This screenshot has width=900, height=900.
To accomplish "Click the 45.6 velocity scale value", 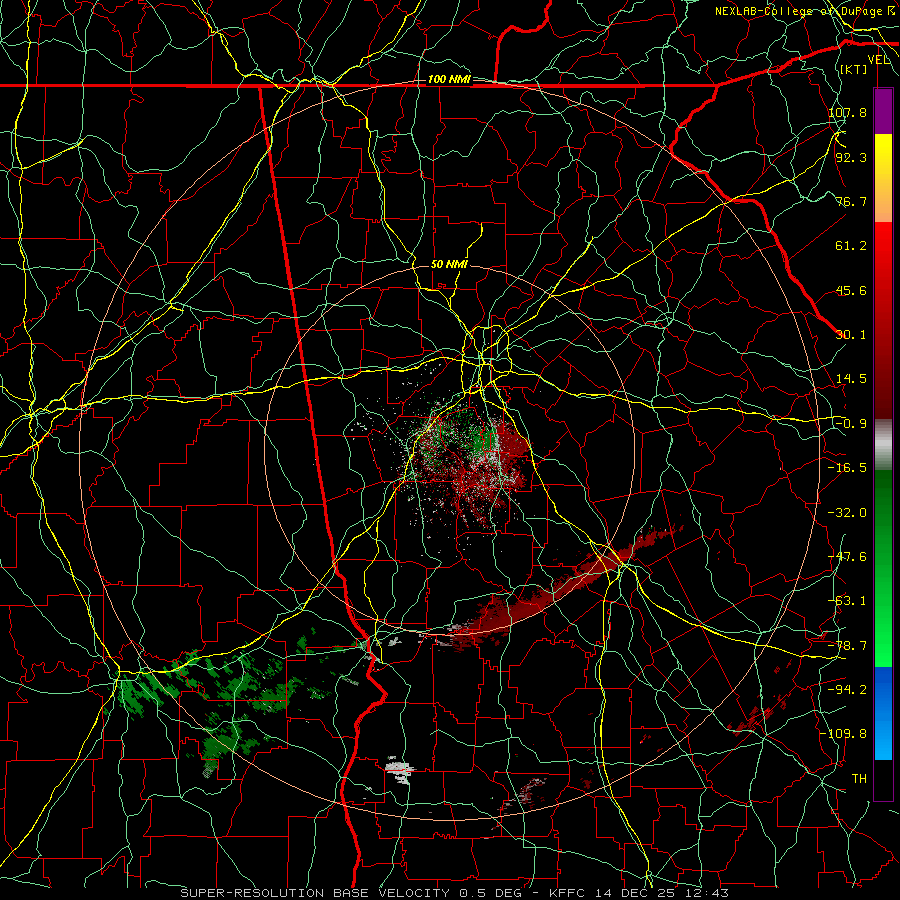I will [851, 290].
